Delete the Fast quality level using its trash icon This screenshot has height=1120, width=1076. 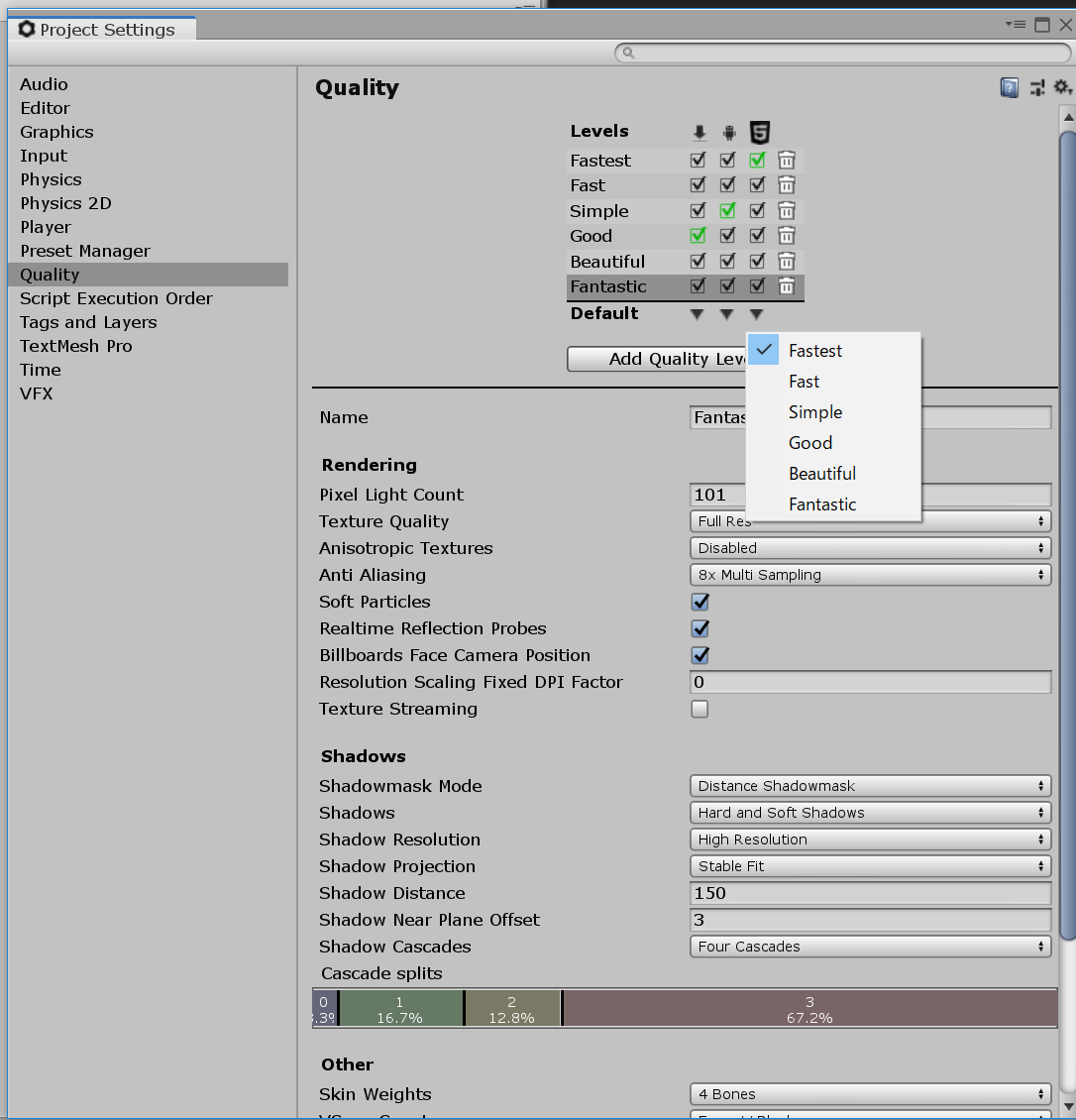(x=786, y=184)
